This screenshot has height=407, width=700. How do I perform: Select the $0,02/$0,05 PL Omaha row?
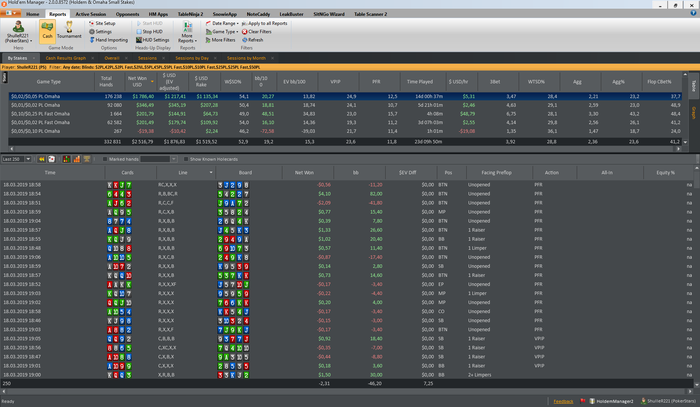tap(345, 96)
